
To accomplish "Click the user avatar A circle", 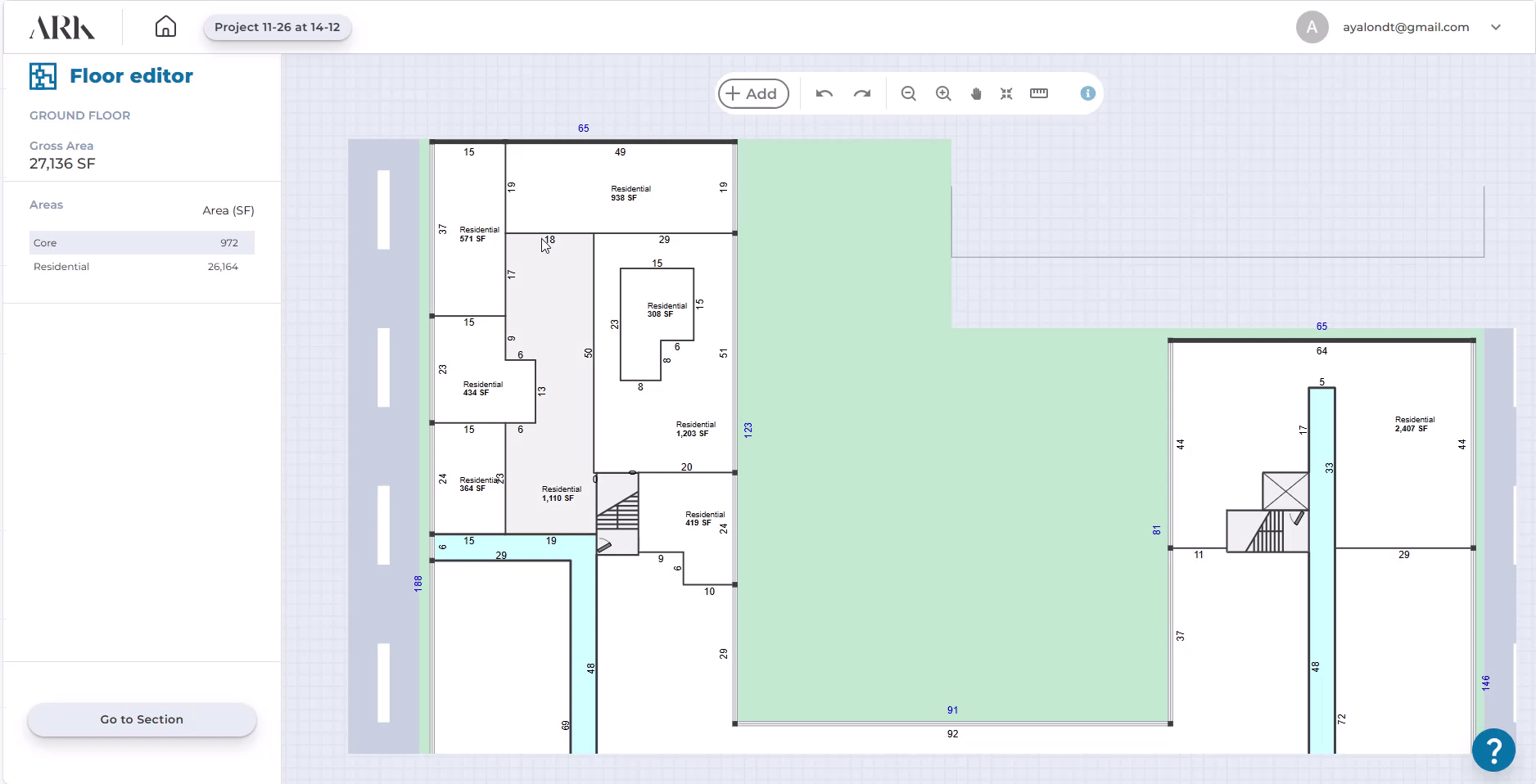I will [1312, 27].
